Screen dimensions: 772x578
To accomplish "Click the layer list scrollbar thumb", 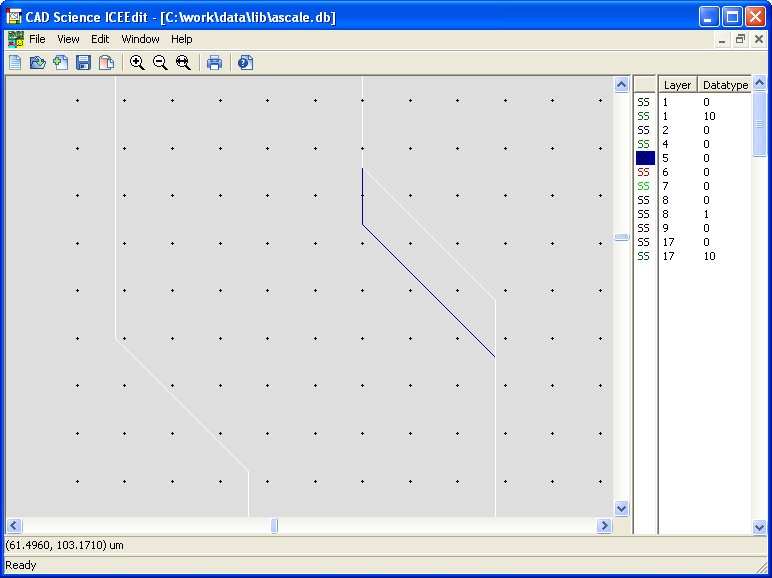I will click(x=759, y=124).
